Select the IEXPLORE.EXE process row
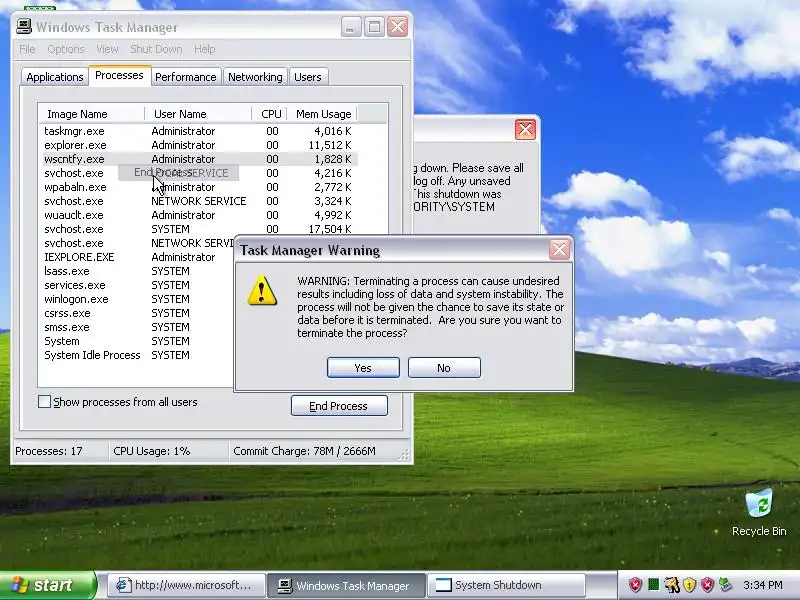Screen dimensions: 800x600 pyautogui.click(x=137, y=257)
